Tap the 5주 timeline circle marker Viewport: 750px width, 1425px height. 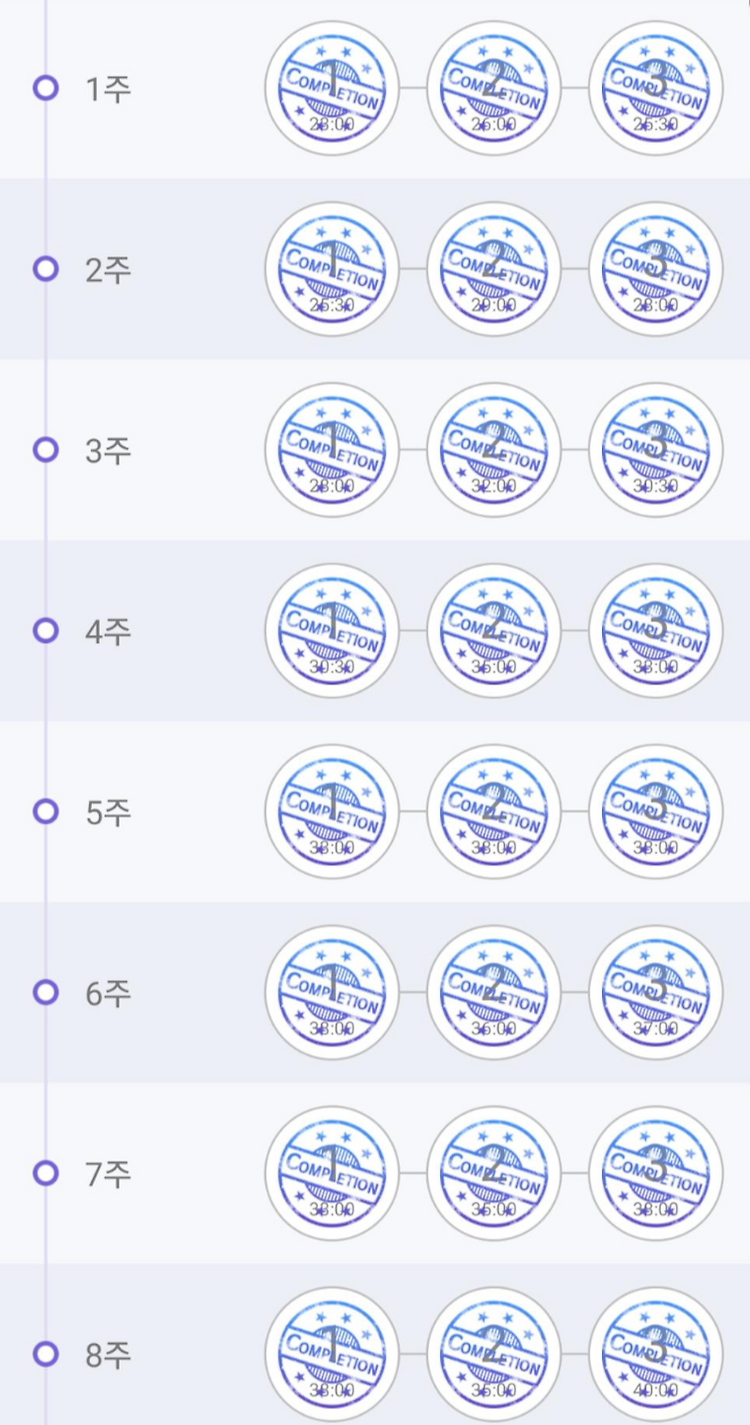click(45, 811)
